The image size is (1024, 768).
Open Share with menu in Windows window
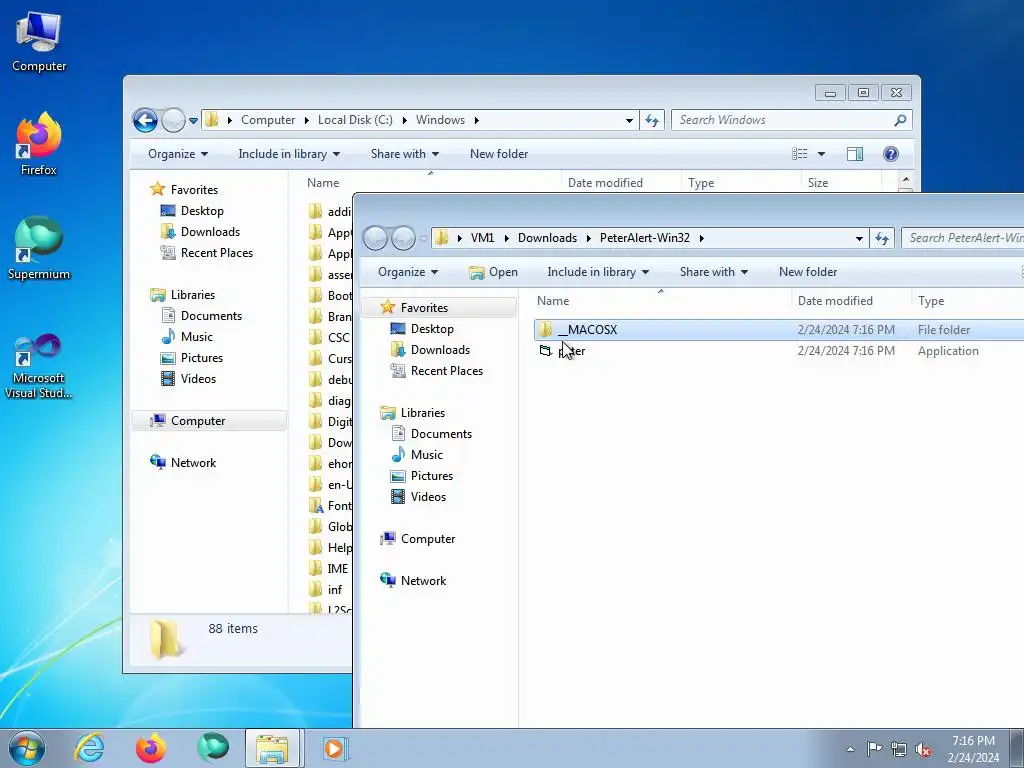(x=404, y=154)
